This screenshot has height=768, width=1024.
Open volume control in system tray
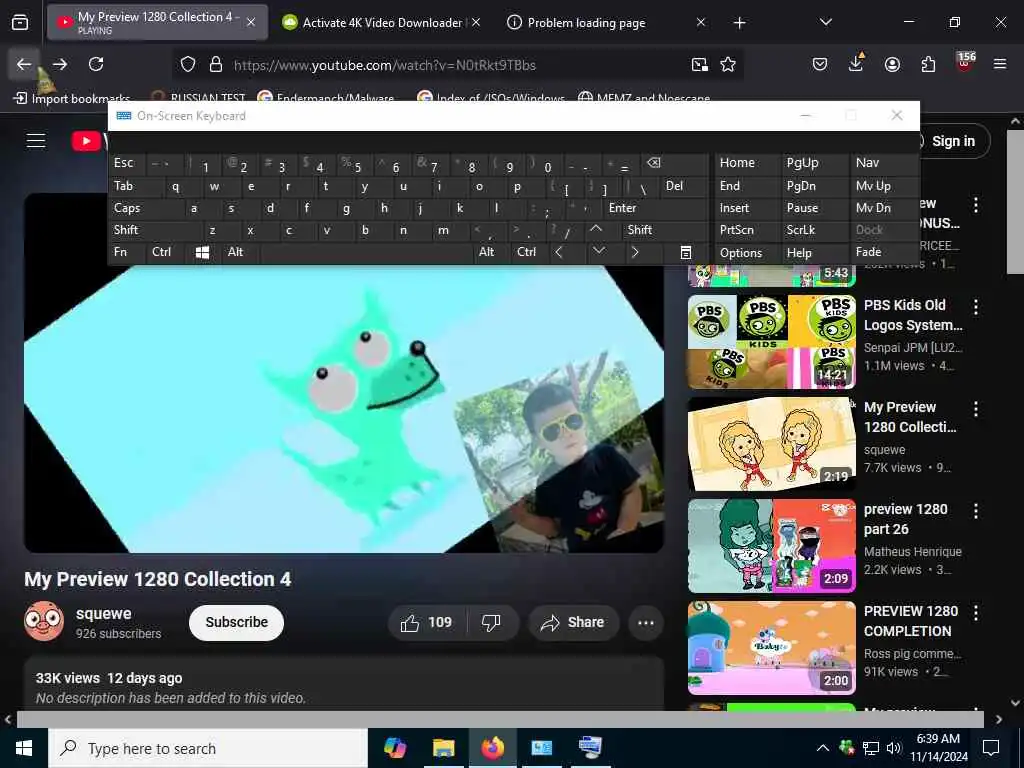[x=894, y=748]
